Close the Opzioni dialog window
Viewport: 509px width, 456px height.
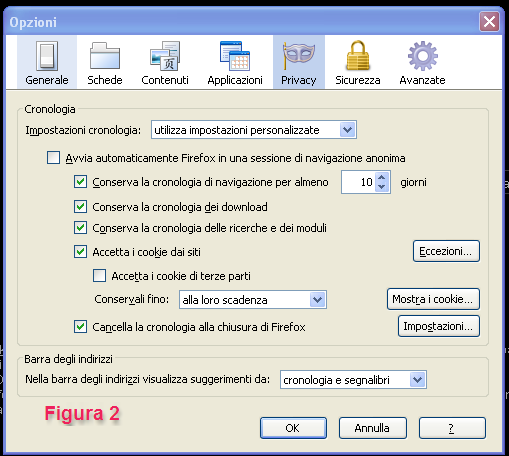pos(489,22)
